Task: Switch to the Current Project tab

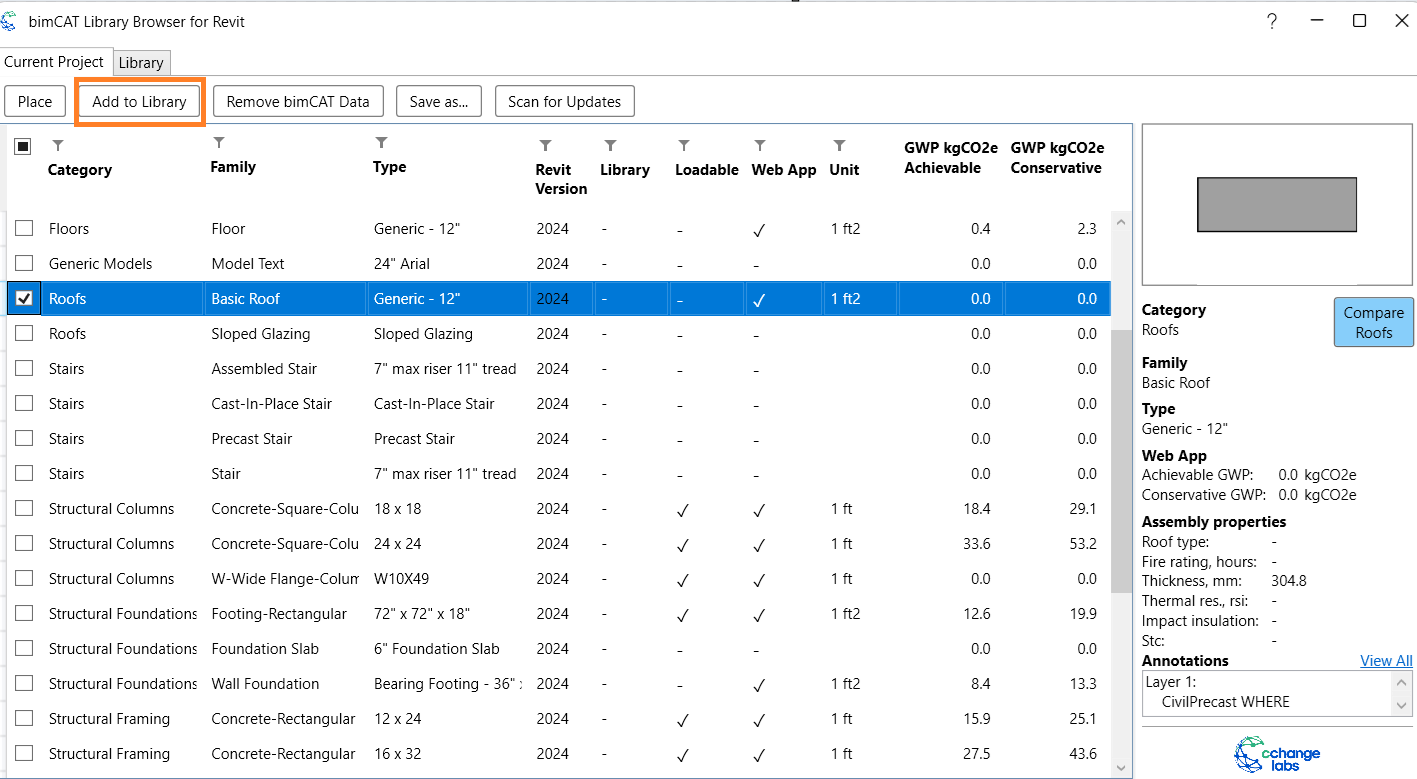Action: [x=55, y=61]
